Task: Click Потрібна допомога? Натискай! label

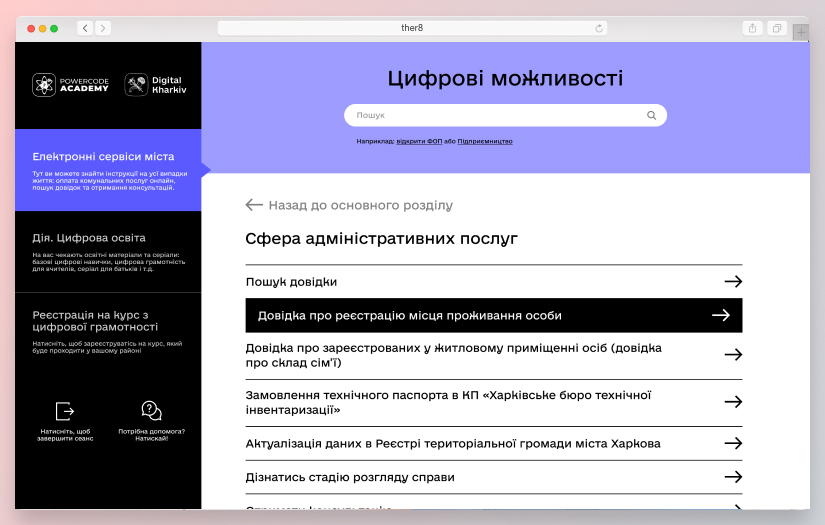Action: [152, 435]
